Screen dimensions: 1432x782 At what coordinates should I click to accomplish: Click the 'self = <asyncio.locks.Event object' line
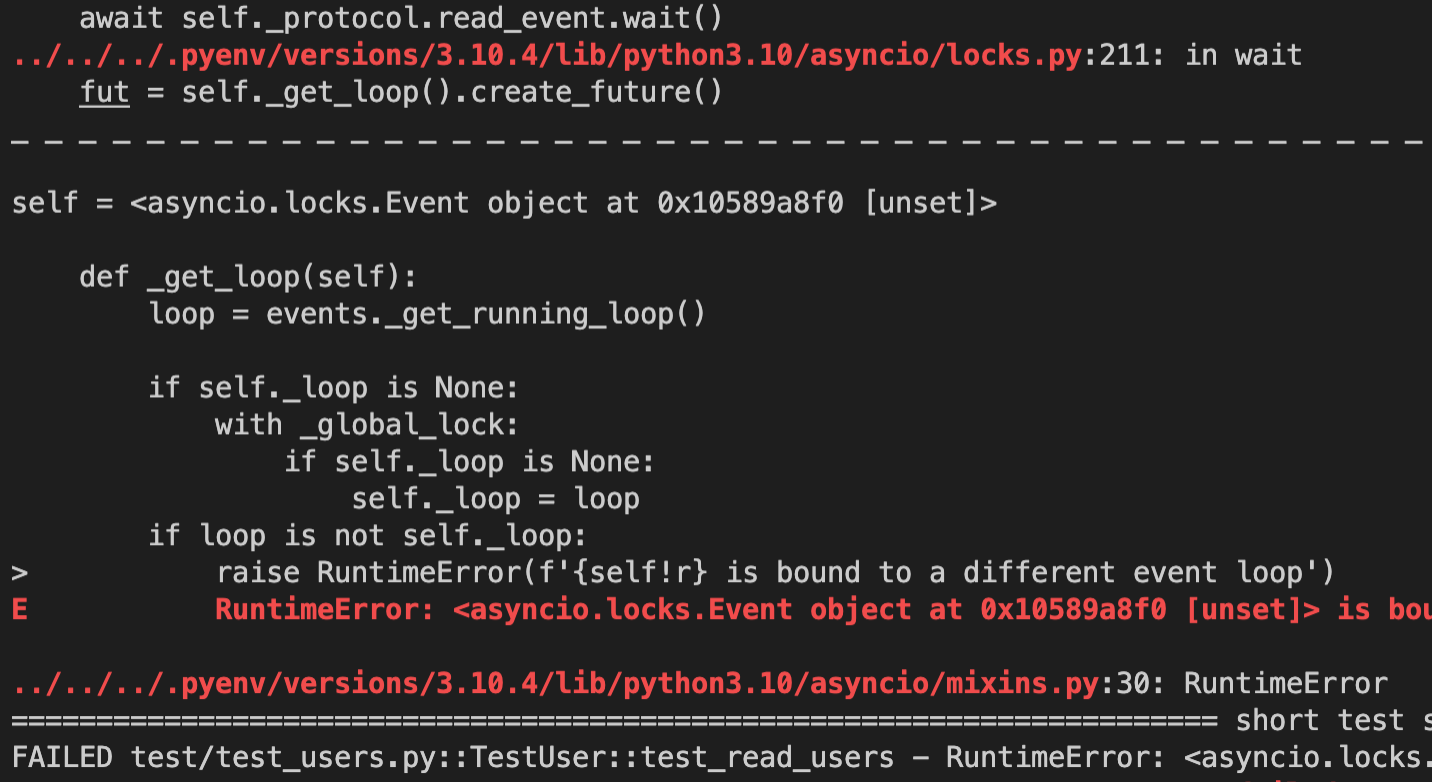[504, 203]
